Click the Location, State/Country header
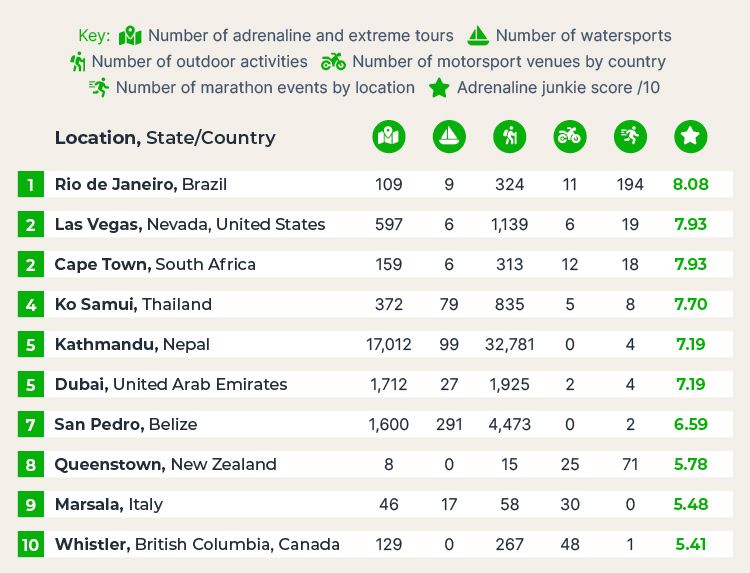The width and height of the screenshot is (750, 573). pos(165,138)
